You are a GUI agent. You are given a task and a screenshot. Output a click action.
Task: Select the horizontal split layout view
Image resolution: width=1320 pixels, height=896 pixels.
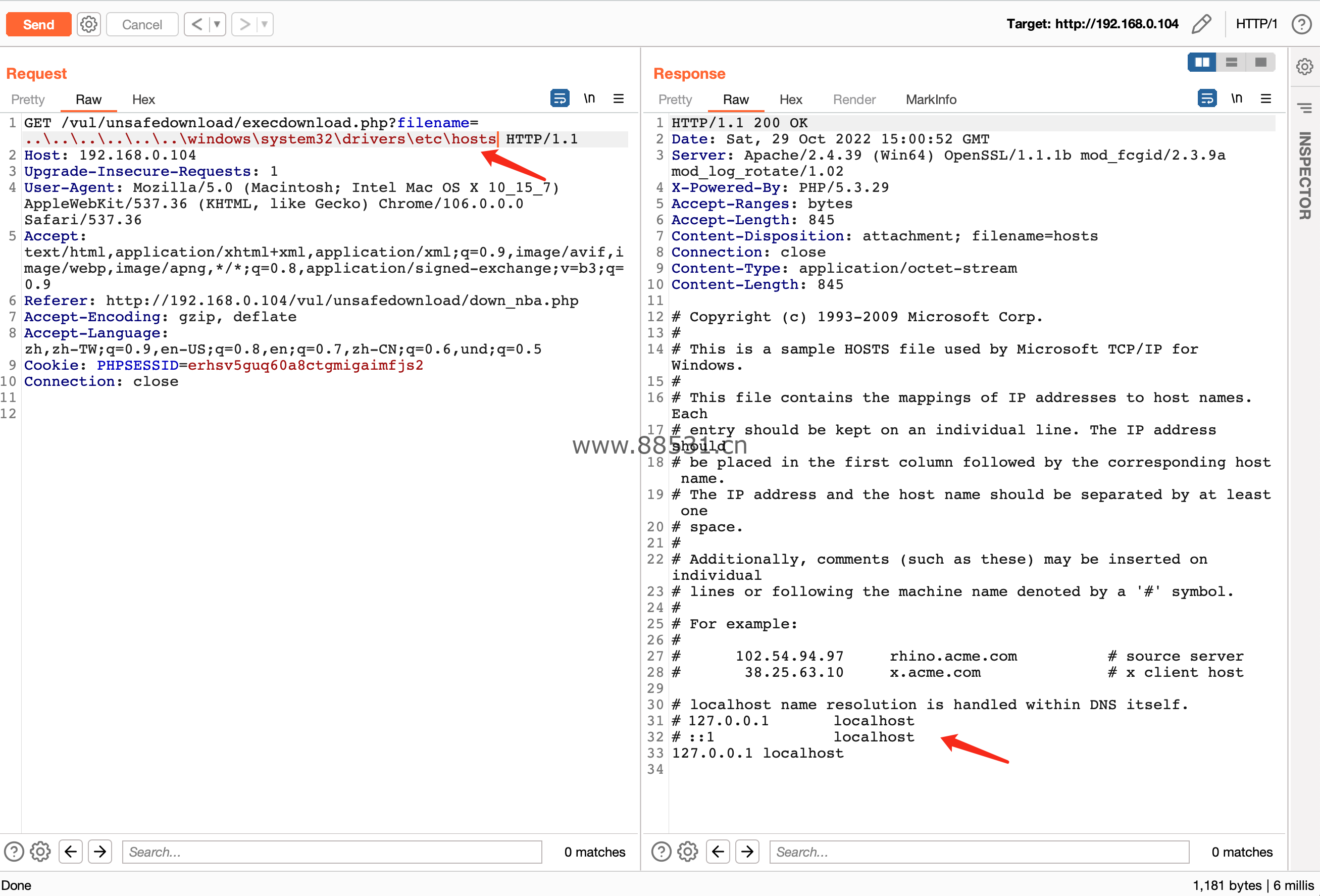[1232, 63]
